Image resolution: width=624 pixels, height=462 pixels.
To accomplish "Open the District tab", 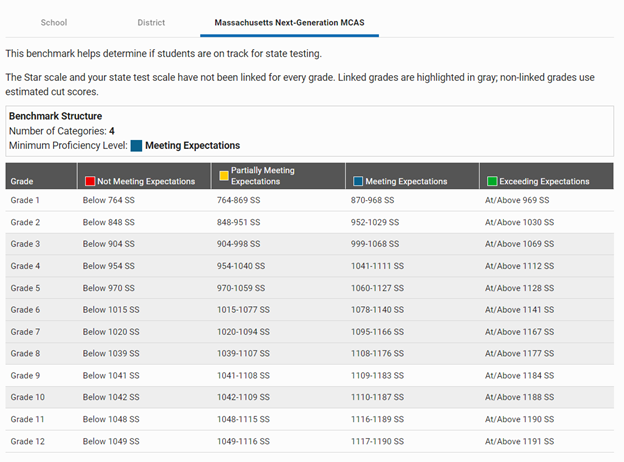I will [151, 23].
